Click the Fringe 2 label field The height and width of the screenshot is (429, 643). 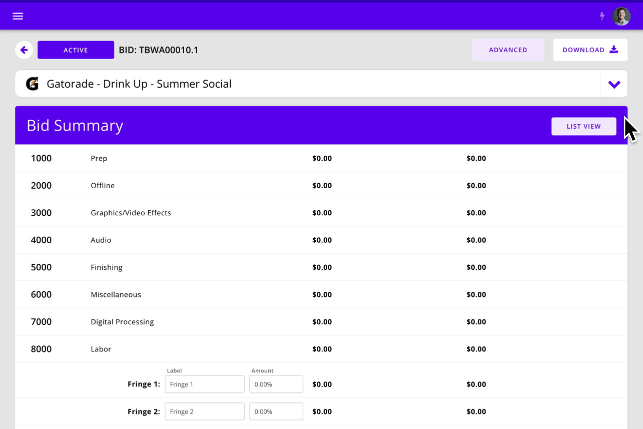click(x=204, y=411)
